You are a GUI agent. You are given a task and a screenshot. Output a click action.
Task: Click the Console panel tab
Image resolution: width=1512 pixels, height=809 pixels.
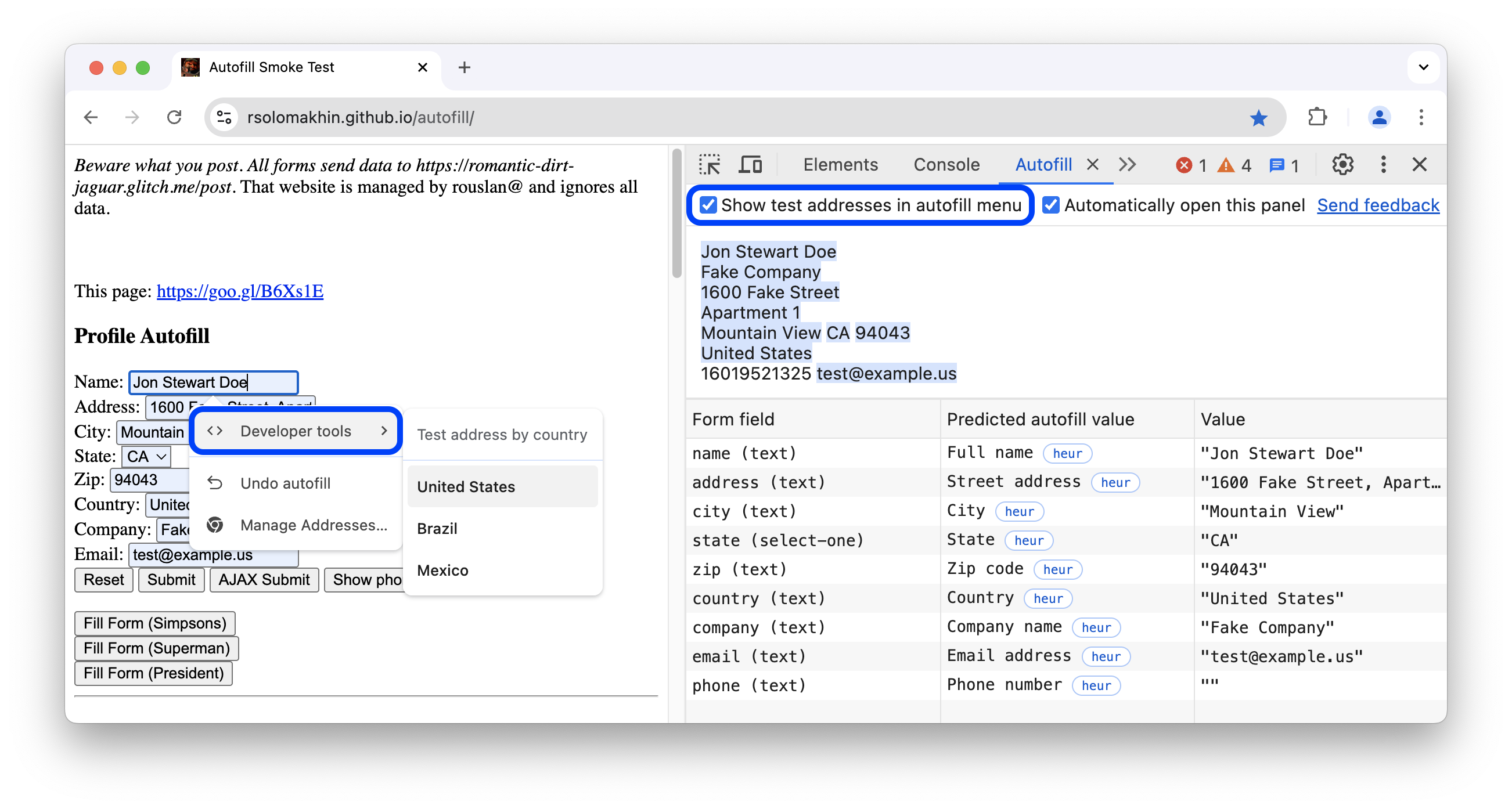[945, 163]
